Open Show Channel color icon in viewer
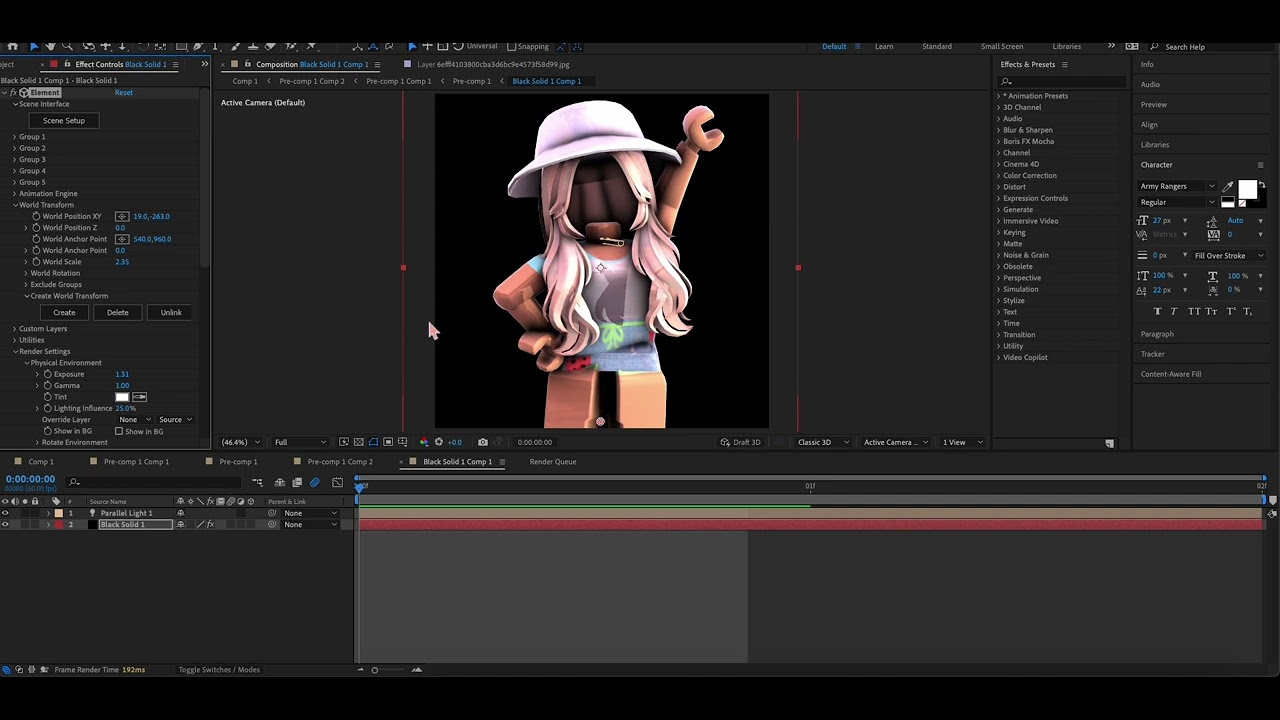The image size is (1280, 720). pyautogui.click(x=424, y=442)
